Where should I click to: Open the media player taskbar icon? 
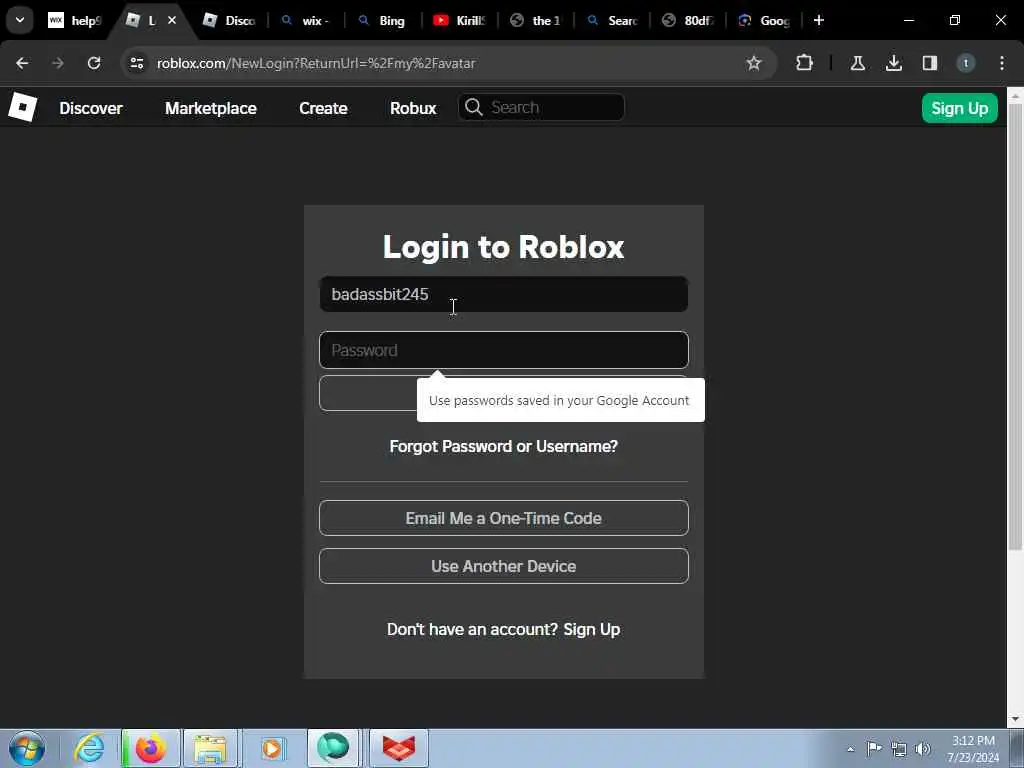pos(272,748)
